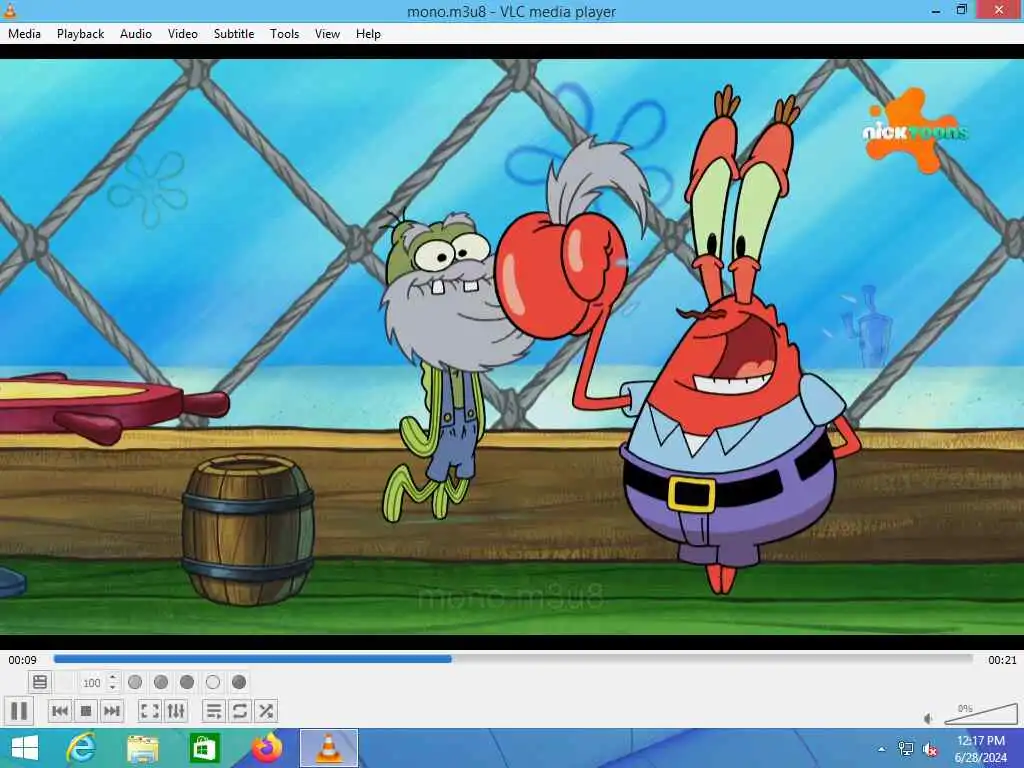Click the VLC cone icon in the title bar
The width and height of the screenshot is (1024, 768).
[10, 10]
